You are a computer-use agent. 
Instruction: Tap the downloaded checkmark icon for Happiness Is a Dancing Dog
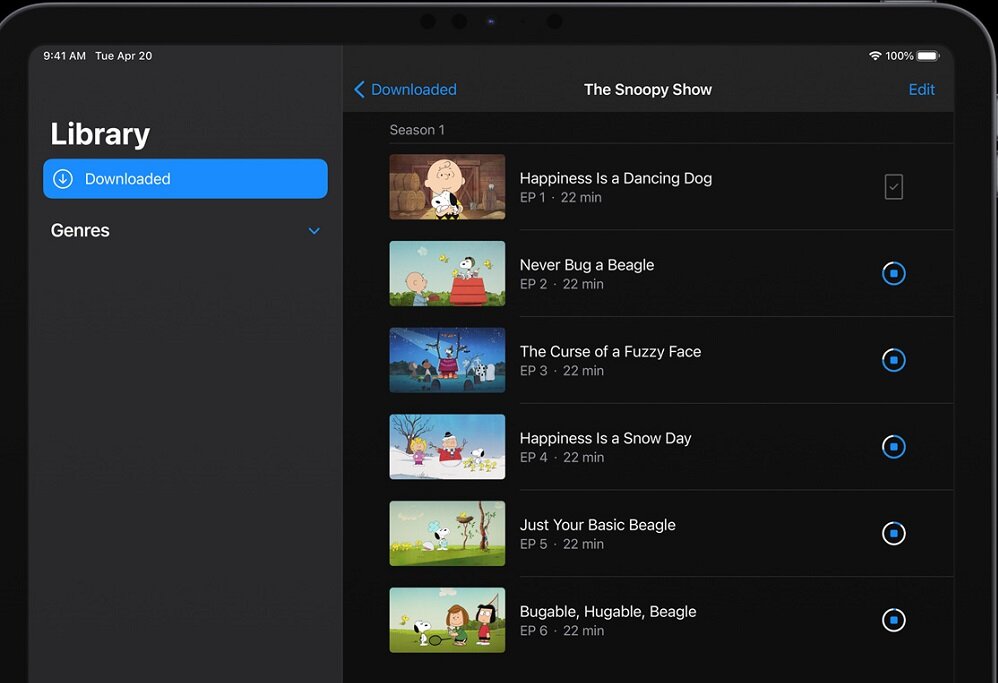pos(893,187)
